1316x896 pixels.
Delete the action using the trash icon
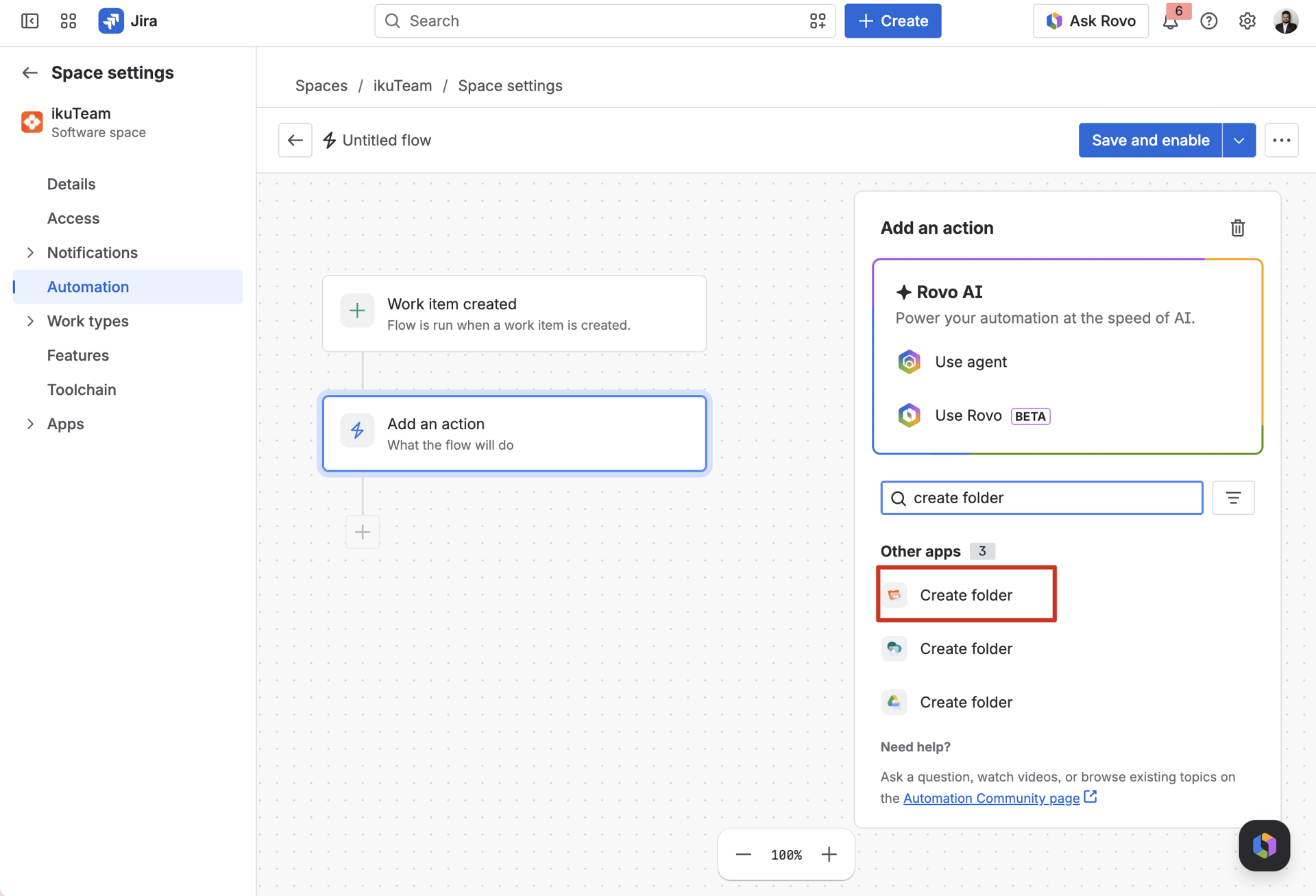(x=1237, y=228)
